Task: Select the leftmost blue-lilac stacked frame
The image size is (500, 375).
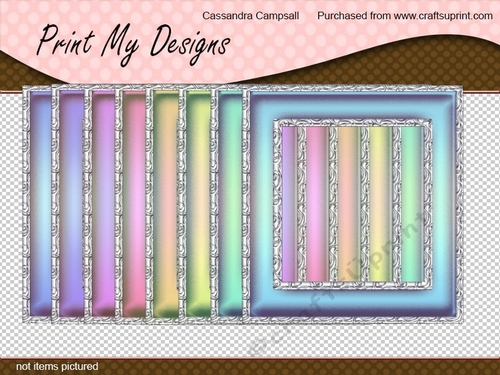Action: tap(38, 205)
